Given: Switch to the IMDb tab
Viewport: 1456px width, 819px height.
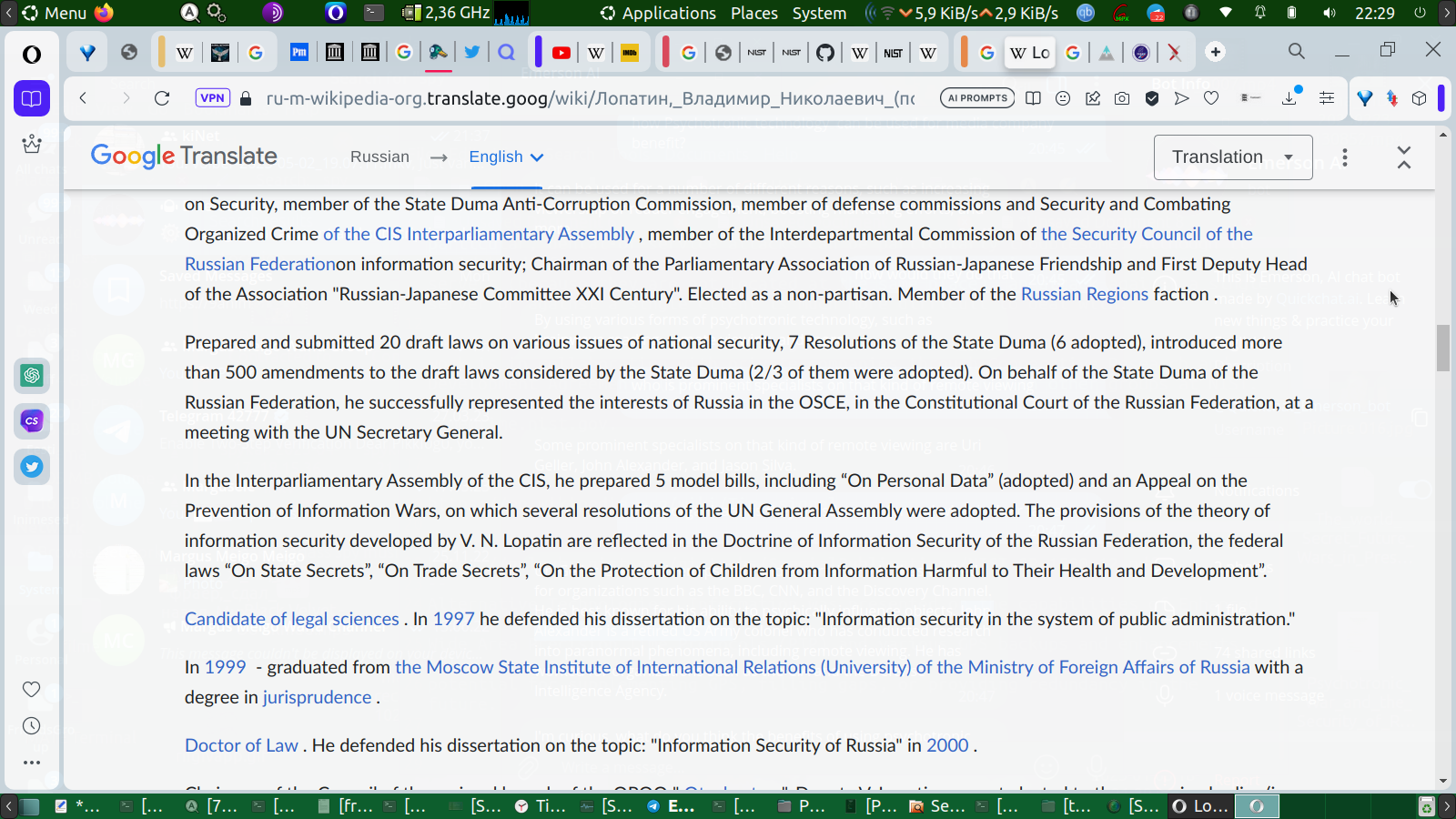Looking at the screenshot, I should click(x=630, y=53).
